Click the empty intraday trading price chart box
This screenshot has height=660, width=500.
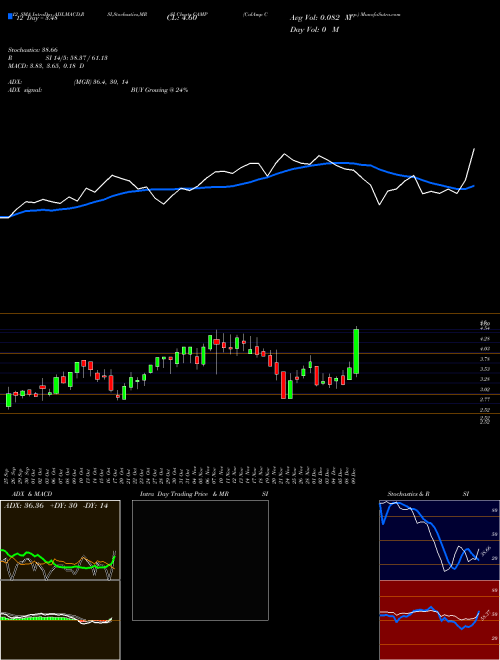[200, 560]
